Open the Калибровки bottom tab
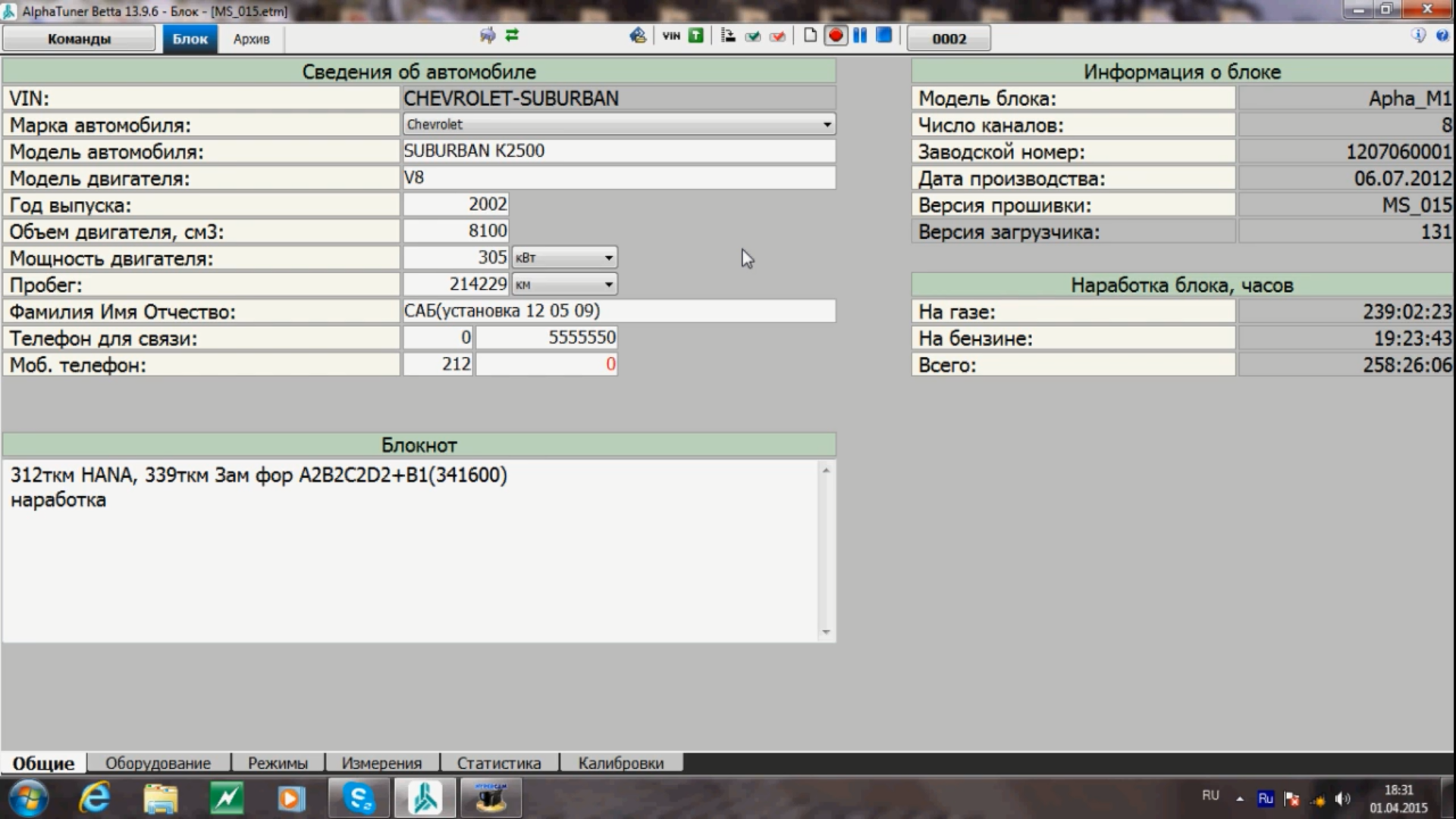 pos(621,763)
